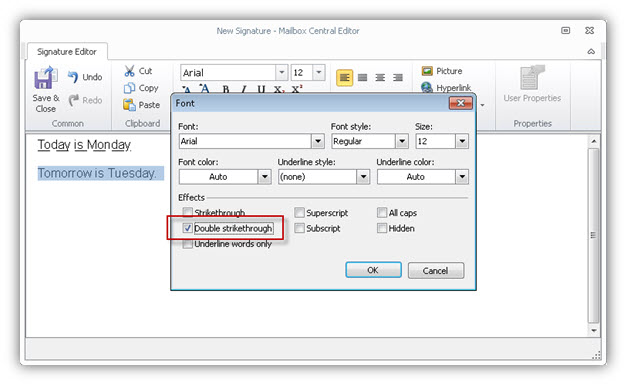This screenshot has width=627, height=385.
Task: Open the Size dropdown in dialog
Action: coord(462,141)
